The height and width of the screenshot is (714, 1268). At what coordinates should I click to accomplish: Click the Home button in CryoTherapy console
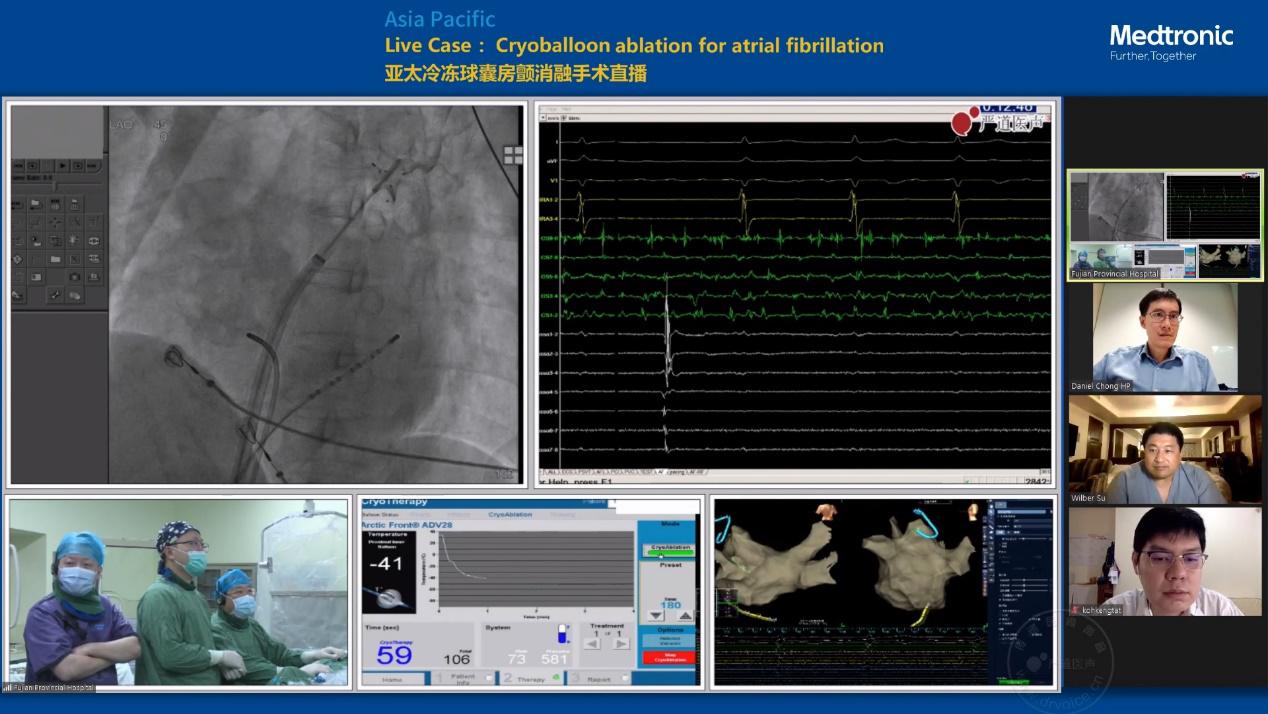(x=392, y=678)
